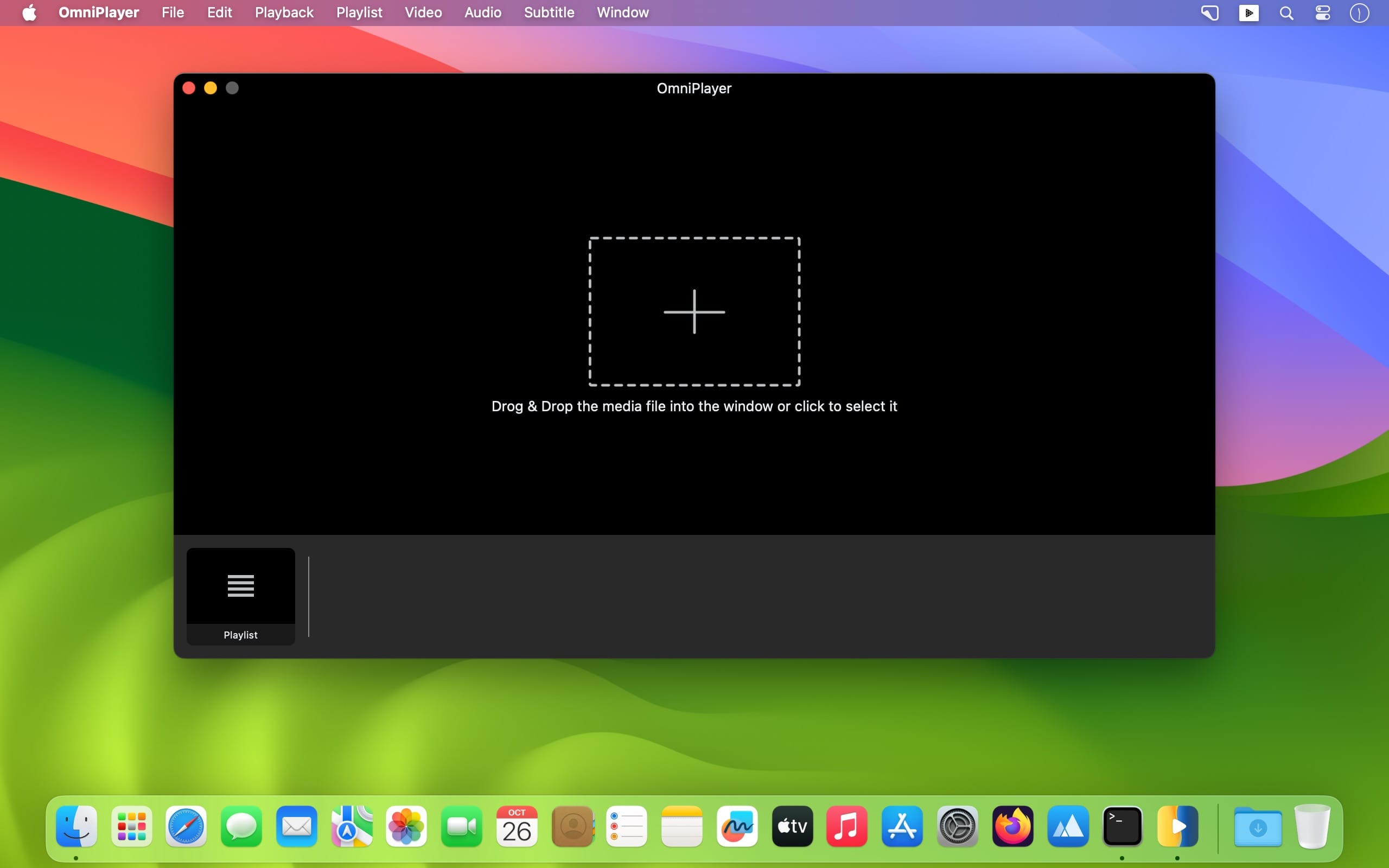Open the blue mountain-icon app in Dock
Screen dimensions: 1389x868
[x=1068, y=827]
